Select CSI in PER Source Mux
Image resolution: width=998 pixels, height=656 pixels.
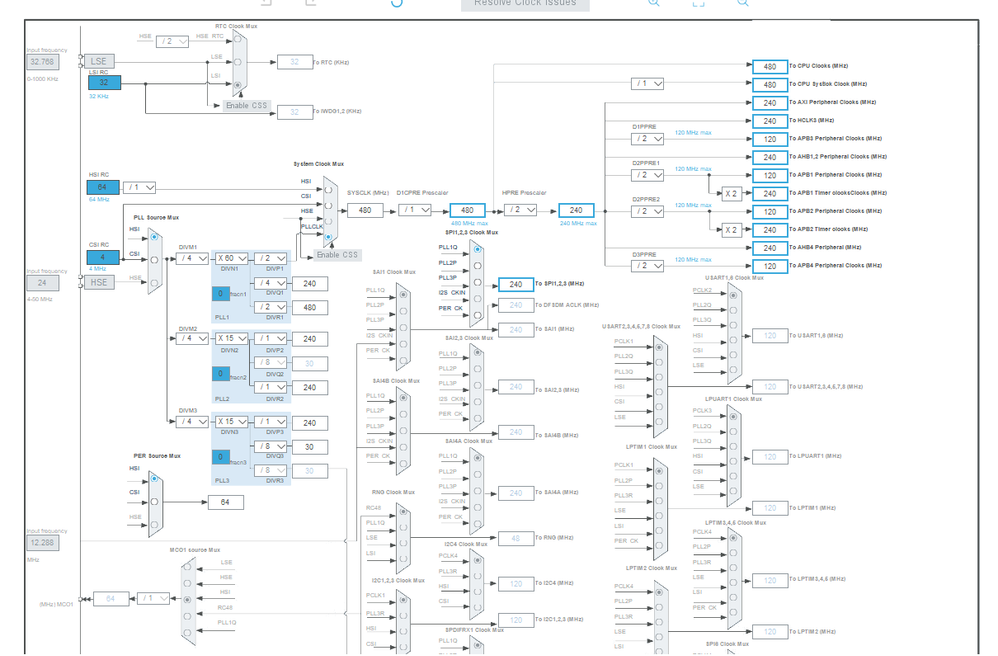pyautogui.click(x=154, y=502)
